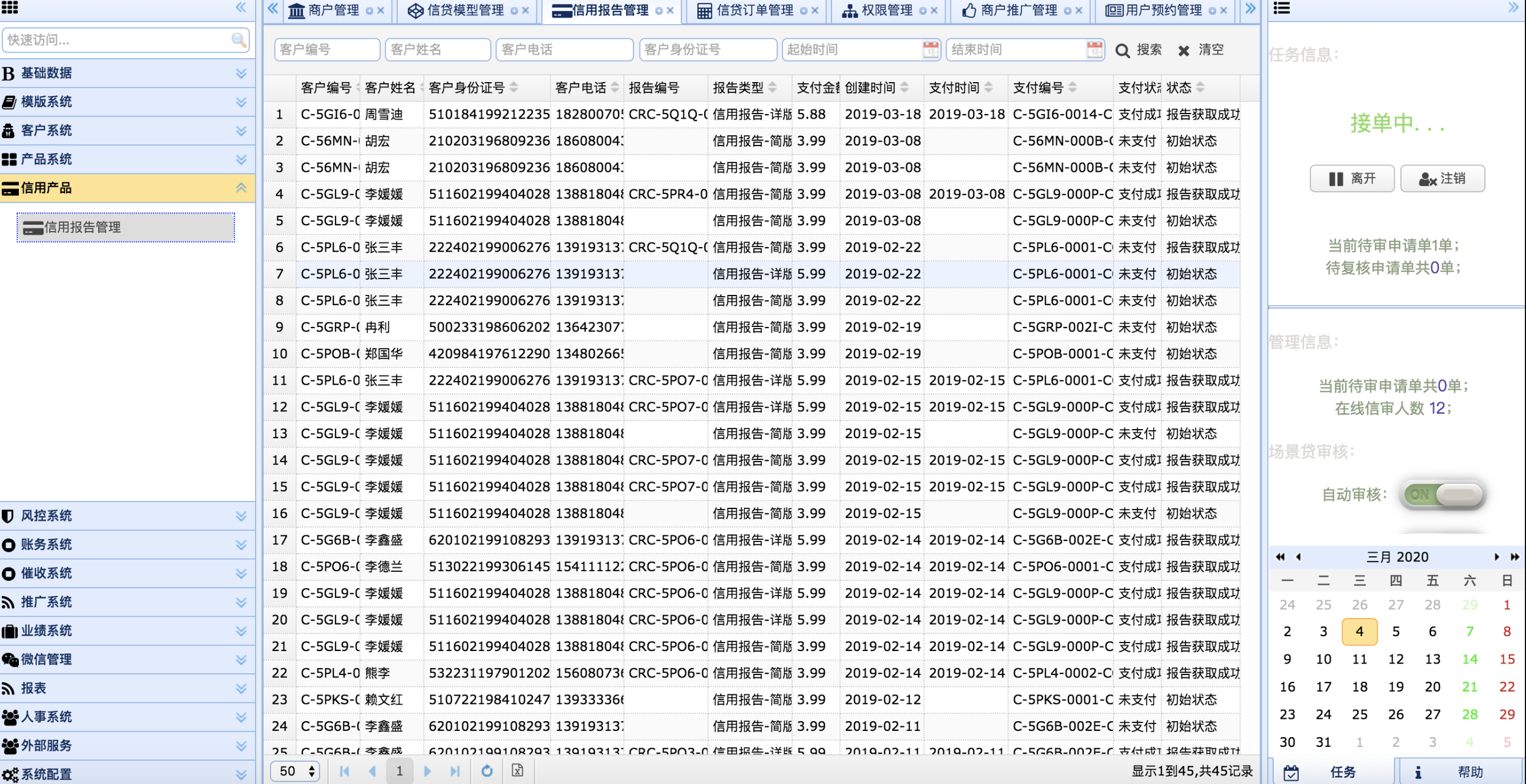The height and width of the screenshot is (784, 1526).
Task: Calendar: jump back one year
Action: (1280, 556)
